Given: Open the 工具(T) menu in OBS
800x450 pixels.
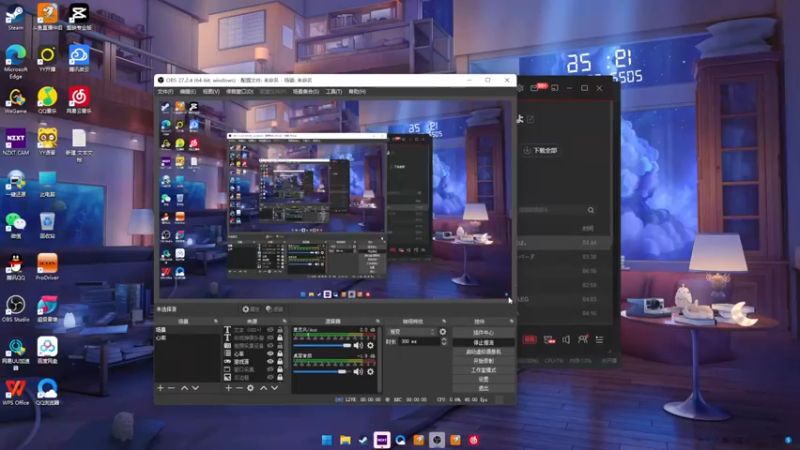Looking at the screenshot, I should pyautogui.click(x=334, y=92).
